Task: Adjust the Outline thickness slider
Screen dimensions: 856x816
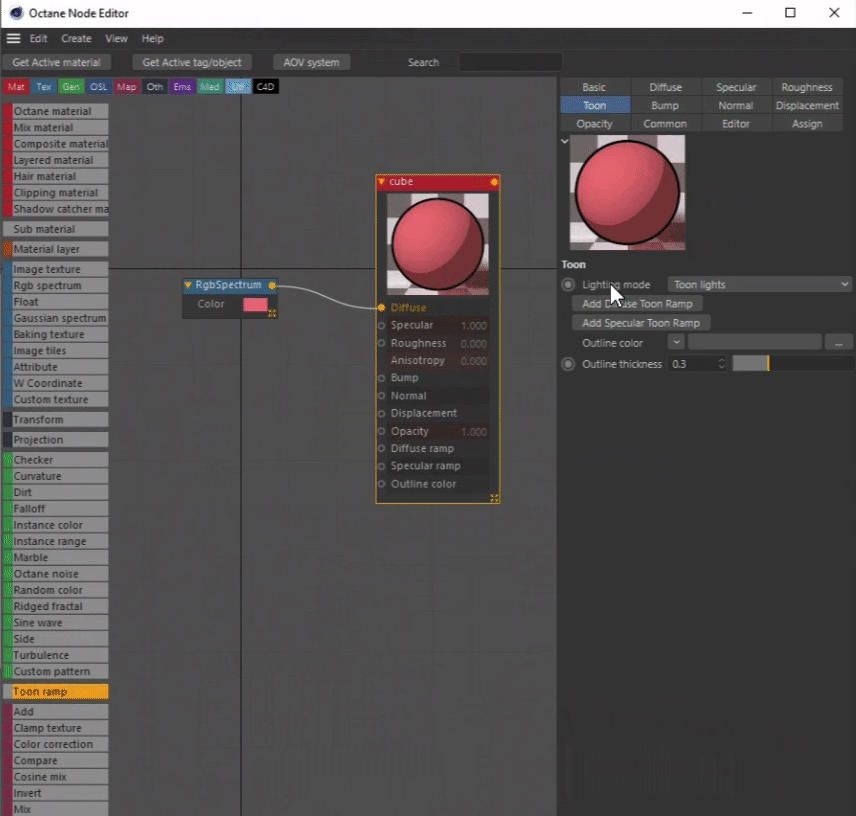Action: tap(792, 364)
